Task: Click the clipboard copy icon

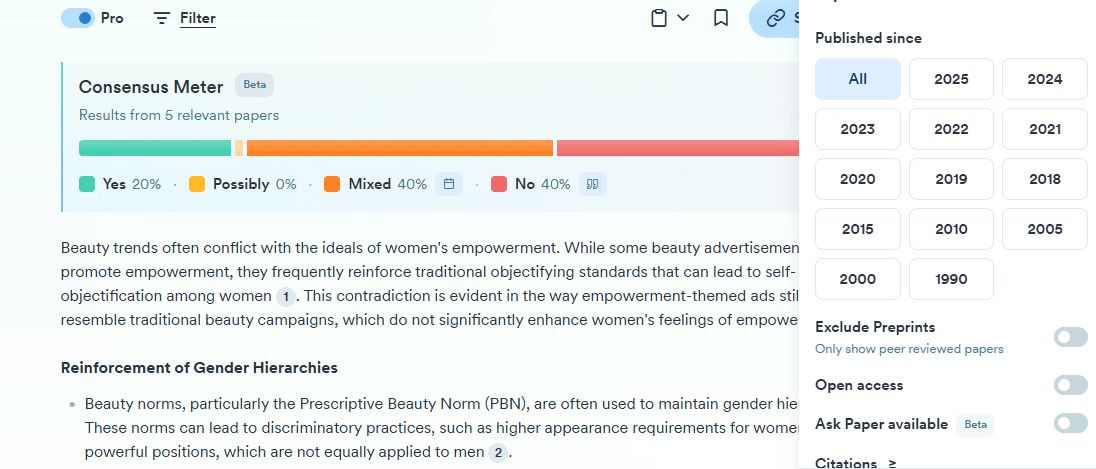Action: (x=658, y=18)
